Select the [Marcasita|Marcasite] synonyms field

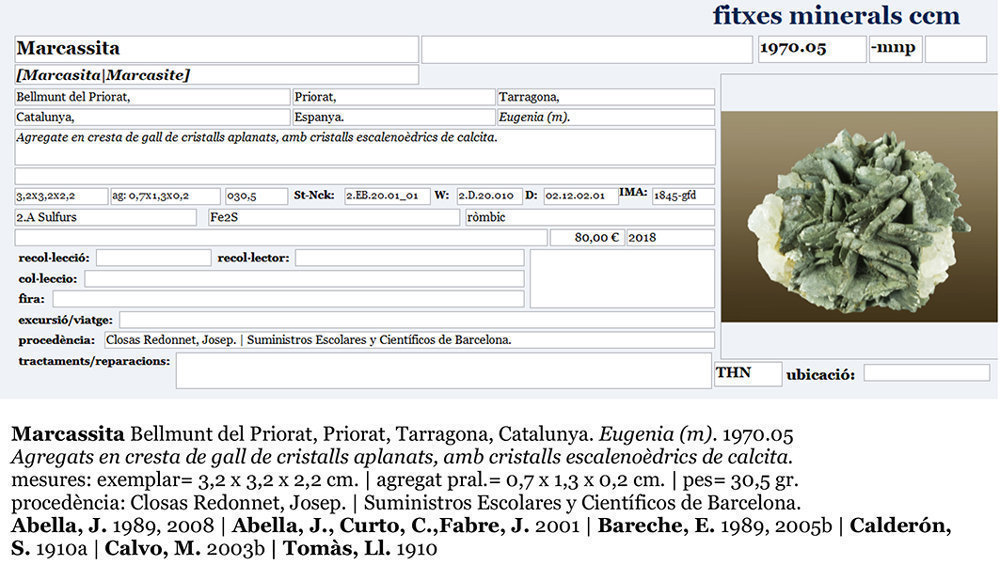click(216, 75)
